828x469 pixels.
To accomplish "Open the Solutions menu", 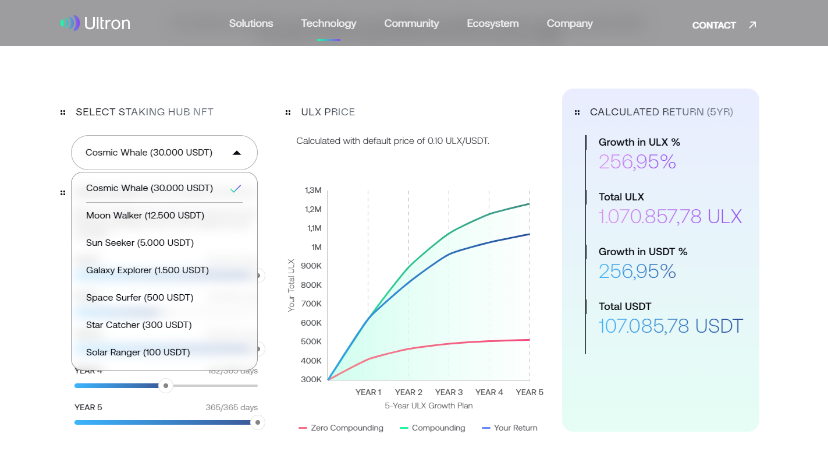I will 251,23.
